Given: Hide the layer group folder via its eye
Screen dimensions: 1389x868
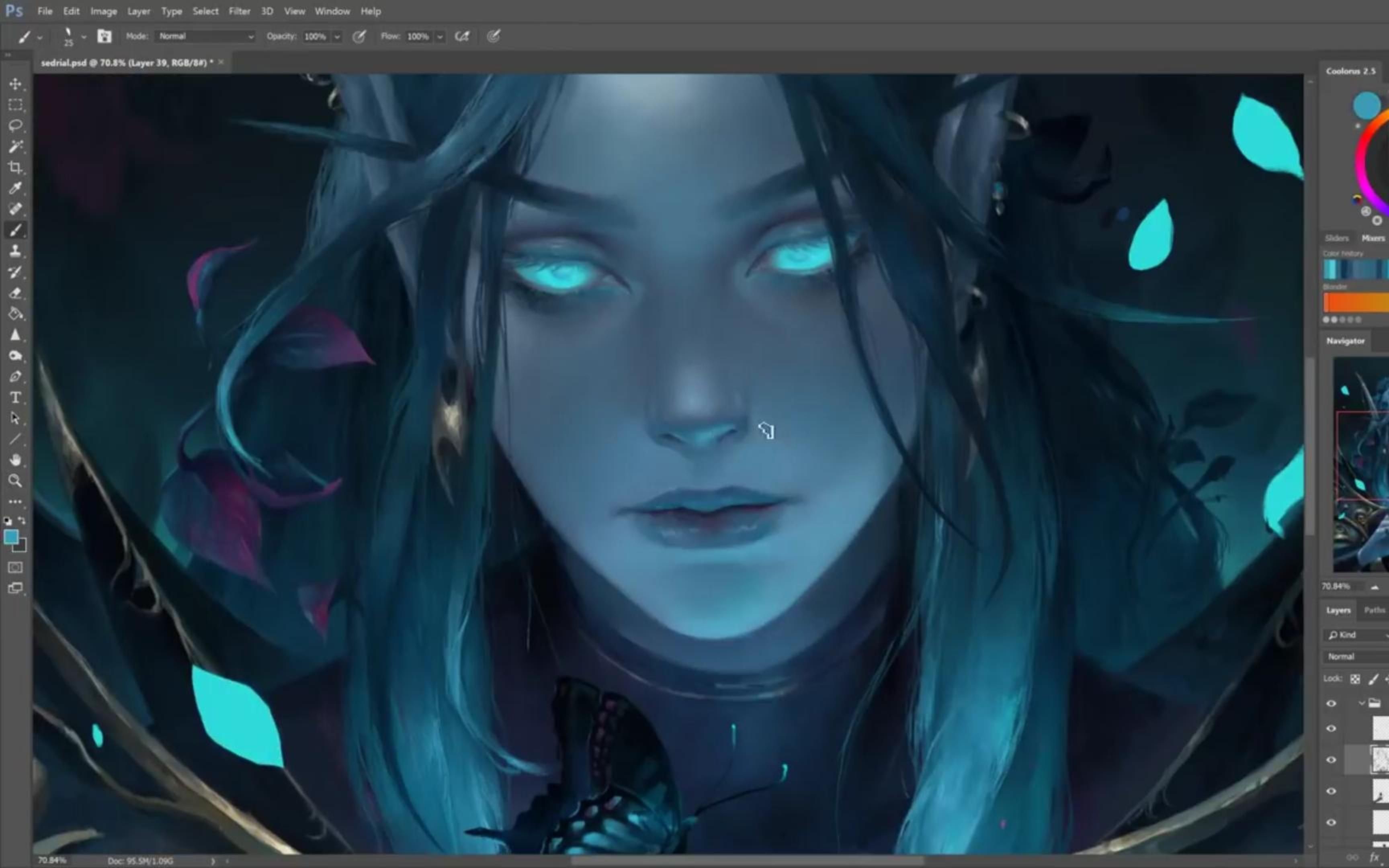Looking at the screenshot, I should tap(1332, 703).
